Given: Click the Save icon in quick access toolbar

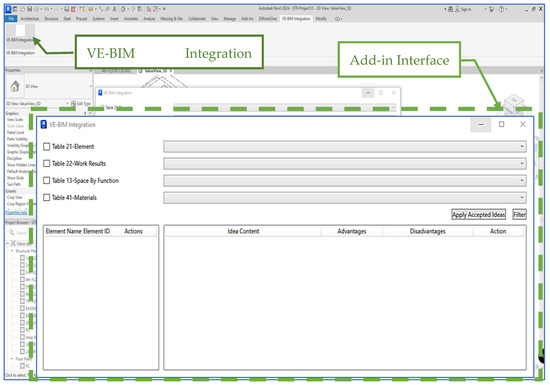Looking at the screenshot, I should point(30,9).
